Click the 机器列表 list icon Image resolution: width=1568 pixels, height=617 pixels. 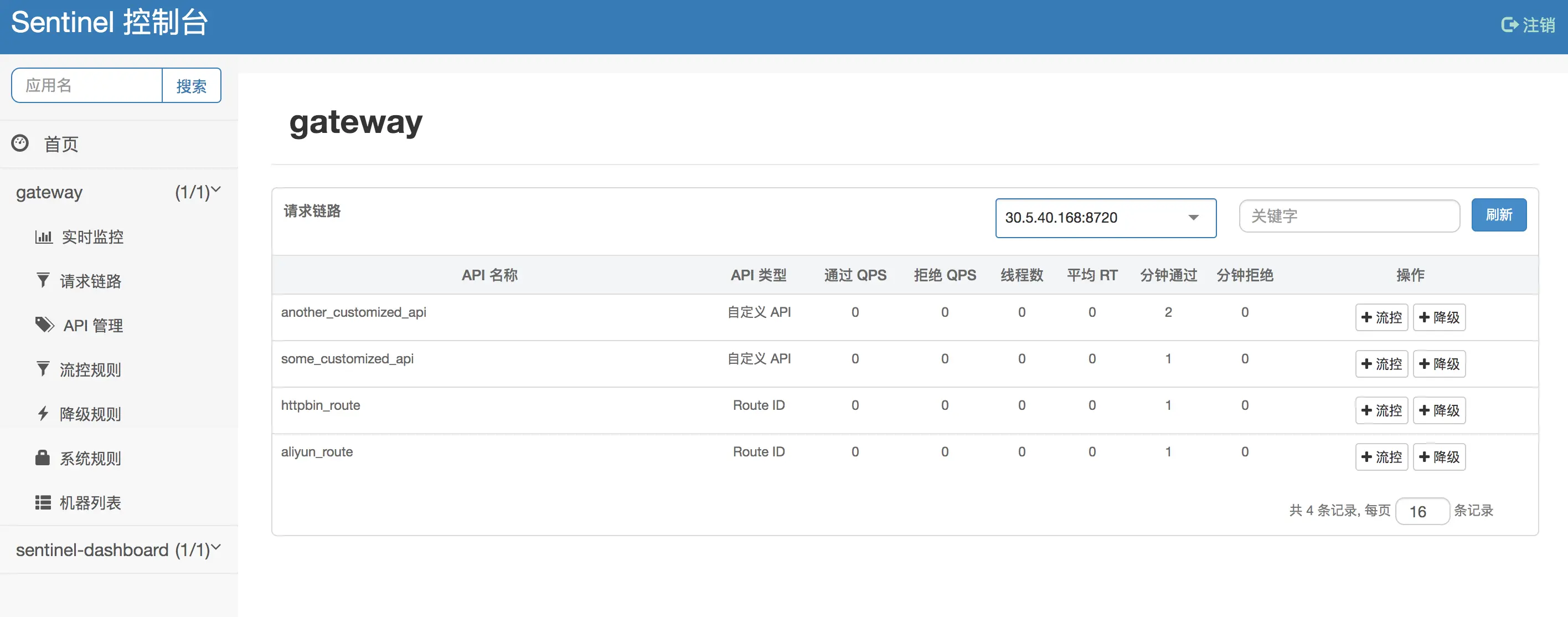[42, 502]
